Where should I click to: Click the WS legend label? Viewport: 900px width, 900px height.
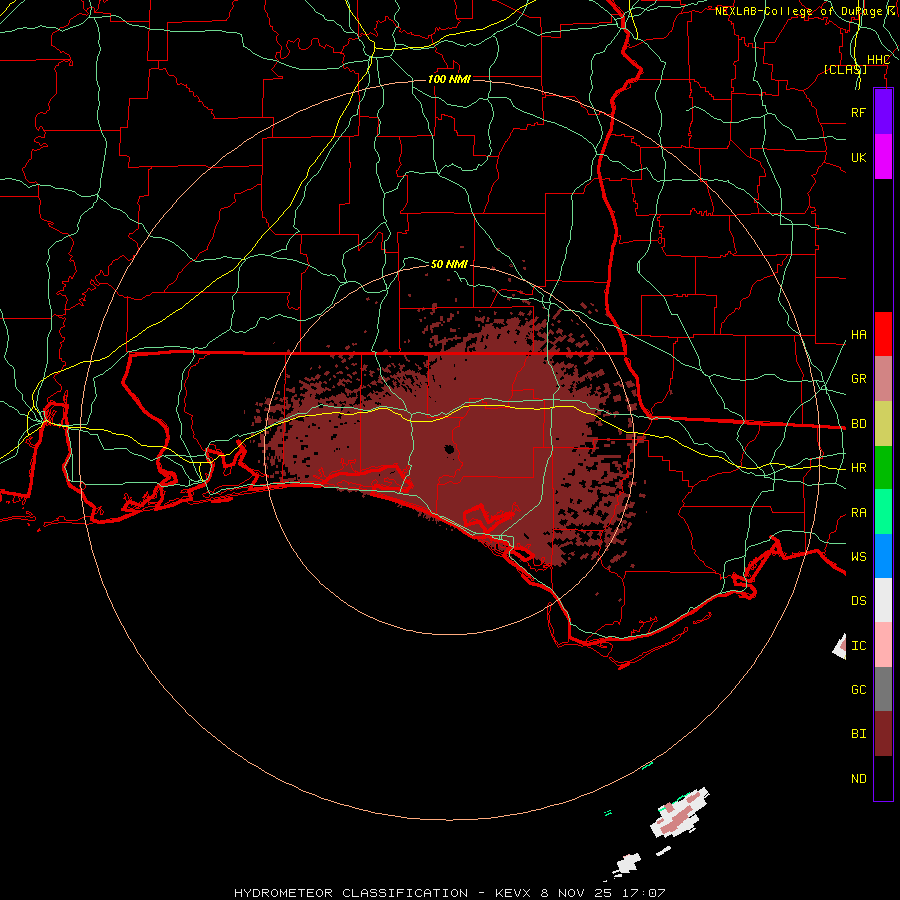858,557
